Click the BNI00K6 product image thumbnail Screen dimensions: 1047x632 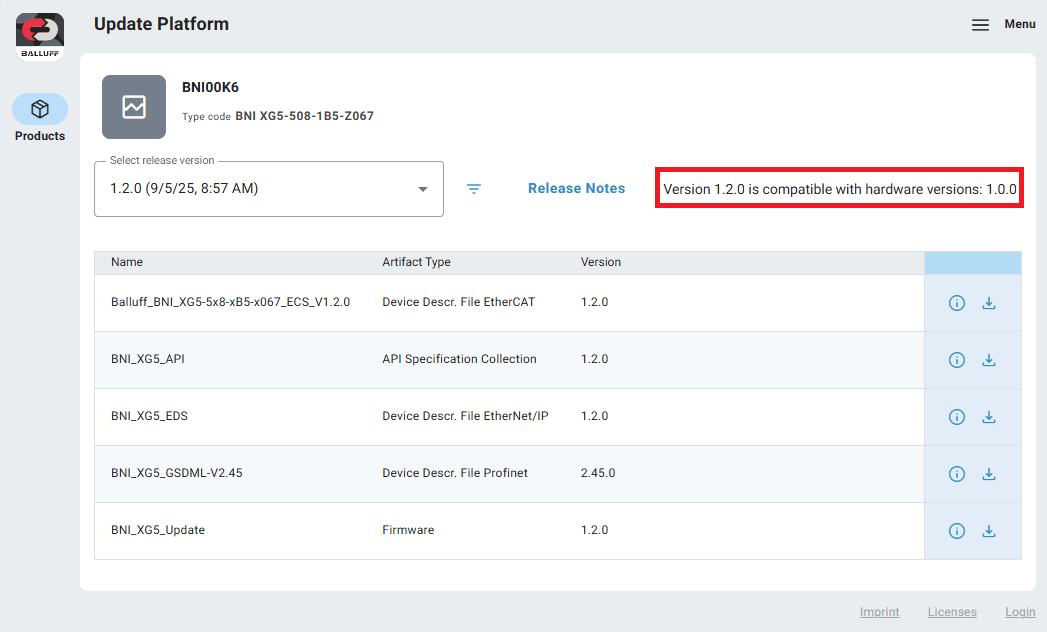[x=134, y=107]
